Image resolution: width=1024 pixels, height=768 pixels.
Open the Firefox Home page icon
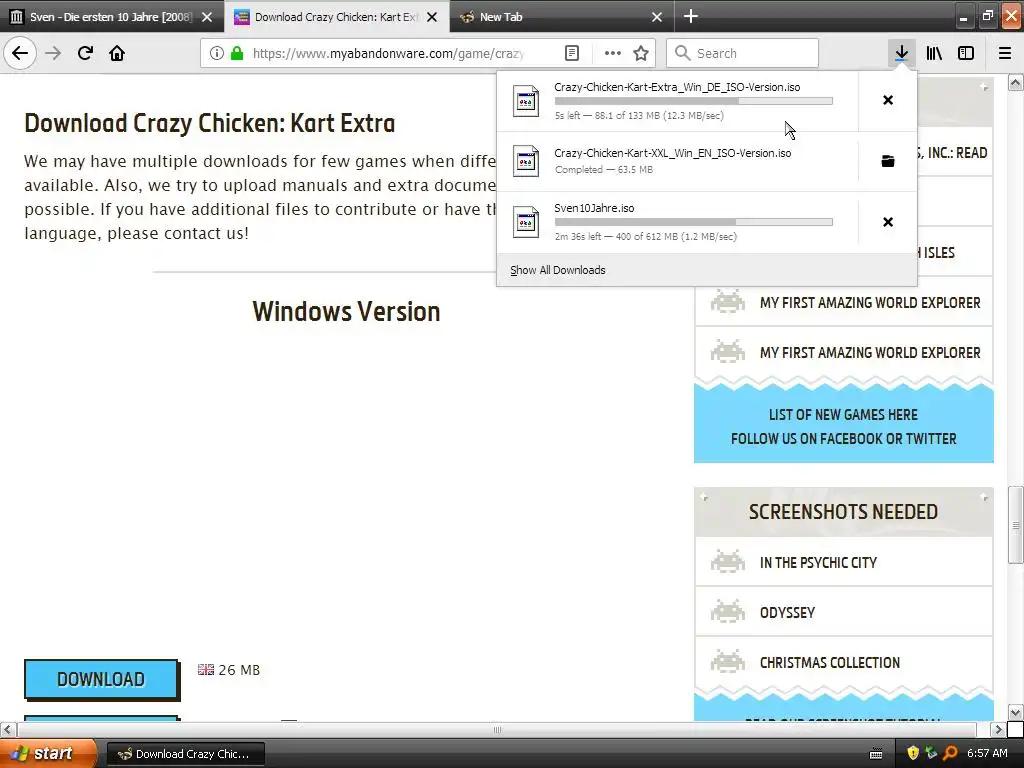coord(117,53)
